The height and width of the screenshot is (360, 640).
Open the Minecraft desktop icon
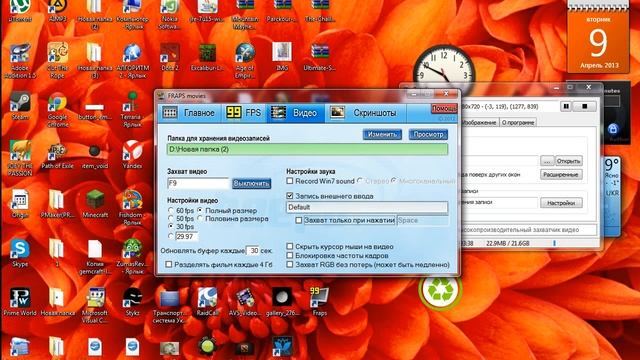95,204
